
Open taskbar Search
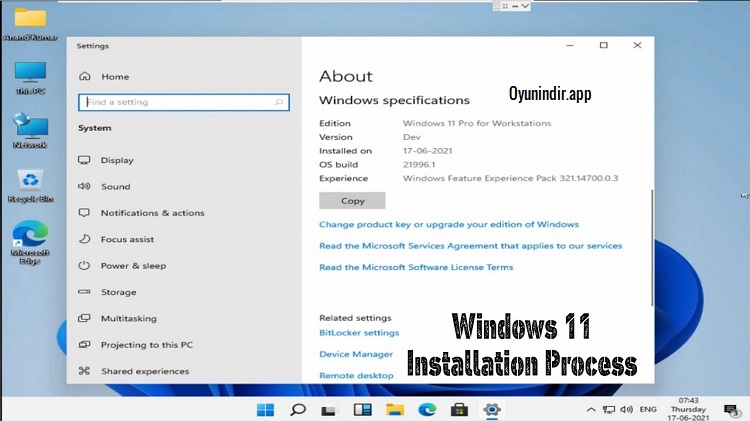(x=298, y=410)
